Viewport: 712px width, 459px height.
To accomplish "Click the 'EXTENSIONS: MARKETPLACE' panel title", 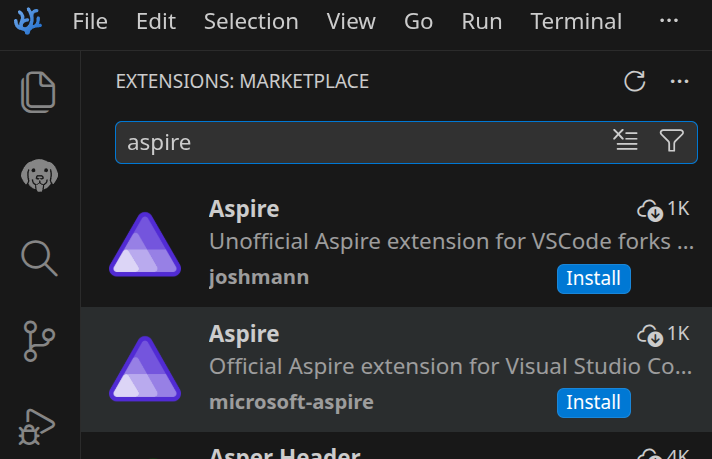I will [242, 81].
